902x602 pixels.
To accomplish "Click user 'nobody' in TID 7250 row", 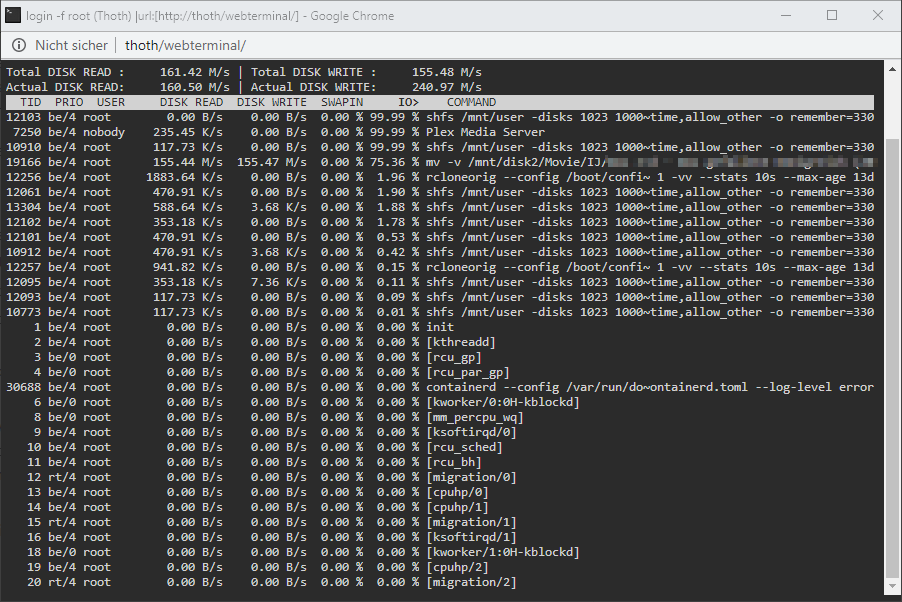I will tap(104, 132).
